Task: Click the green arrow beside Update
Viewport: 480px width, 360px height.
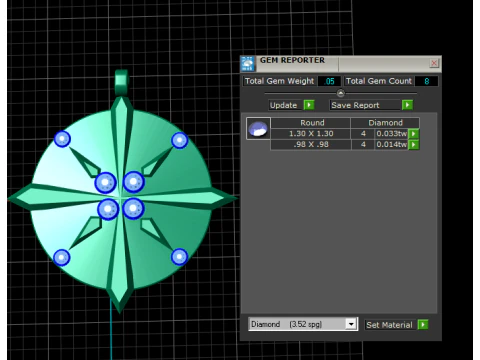Action: point(309,105)
